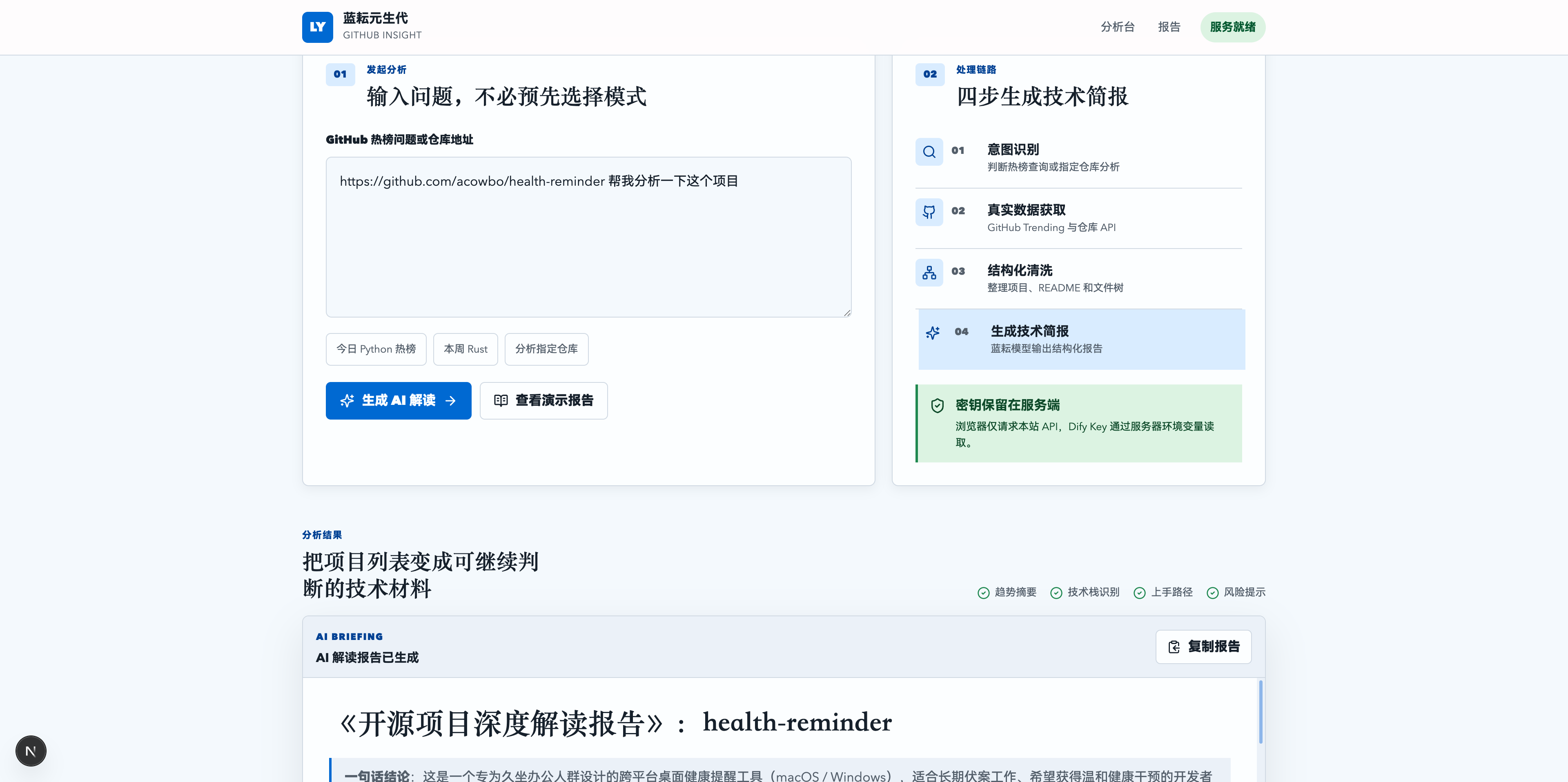This screenshot has width=1568, height=782.
Task: Click the check icon beside 趋势摘要
Action: pyautogui.click(x=983, y=593)
